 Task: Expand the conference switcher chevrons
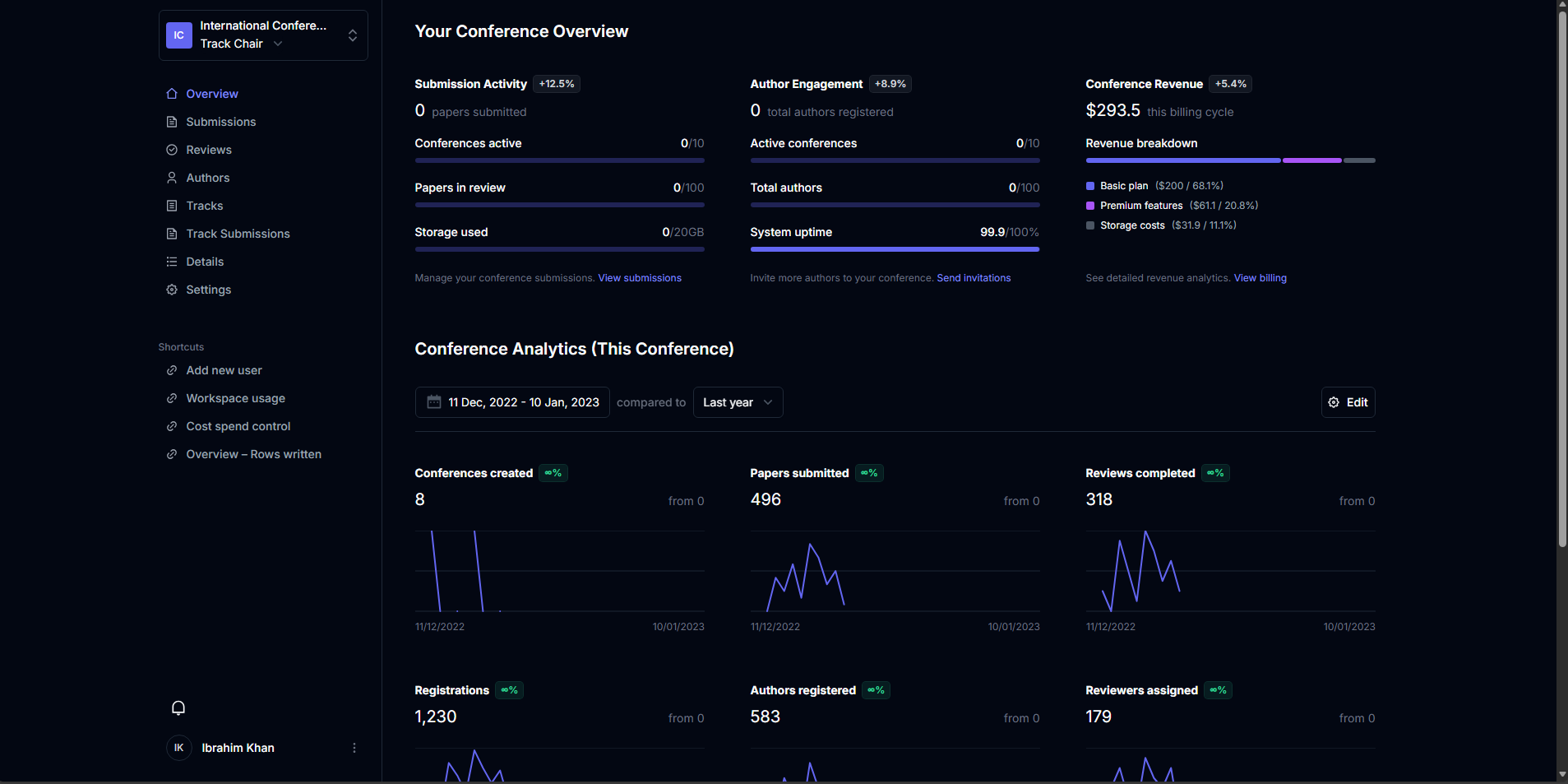353,35
